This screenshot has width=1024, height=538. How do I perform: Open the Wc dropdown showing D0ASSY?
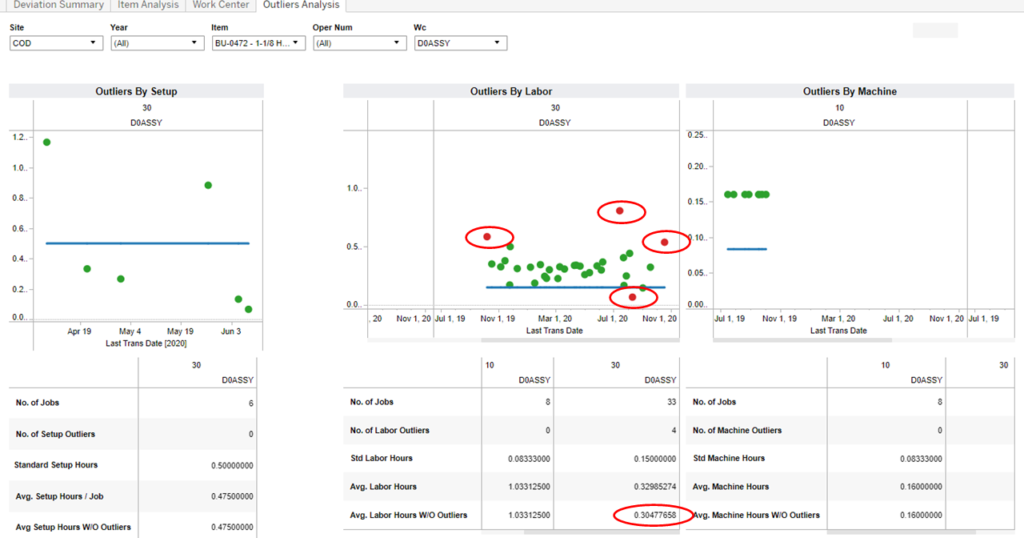tap(460, 43)
